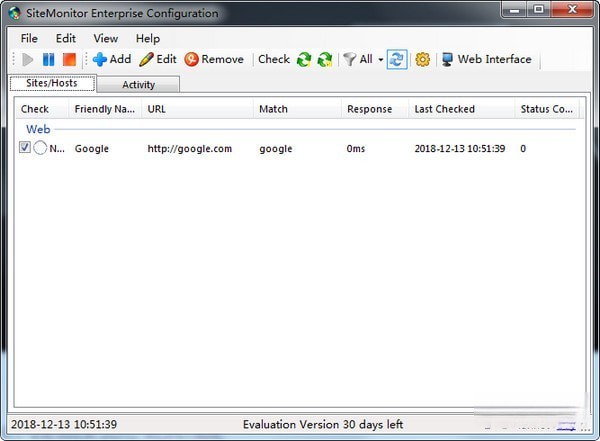
Task: Pause monitoring with the blue pause icon
Action: pos(48,59)
